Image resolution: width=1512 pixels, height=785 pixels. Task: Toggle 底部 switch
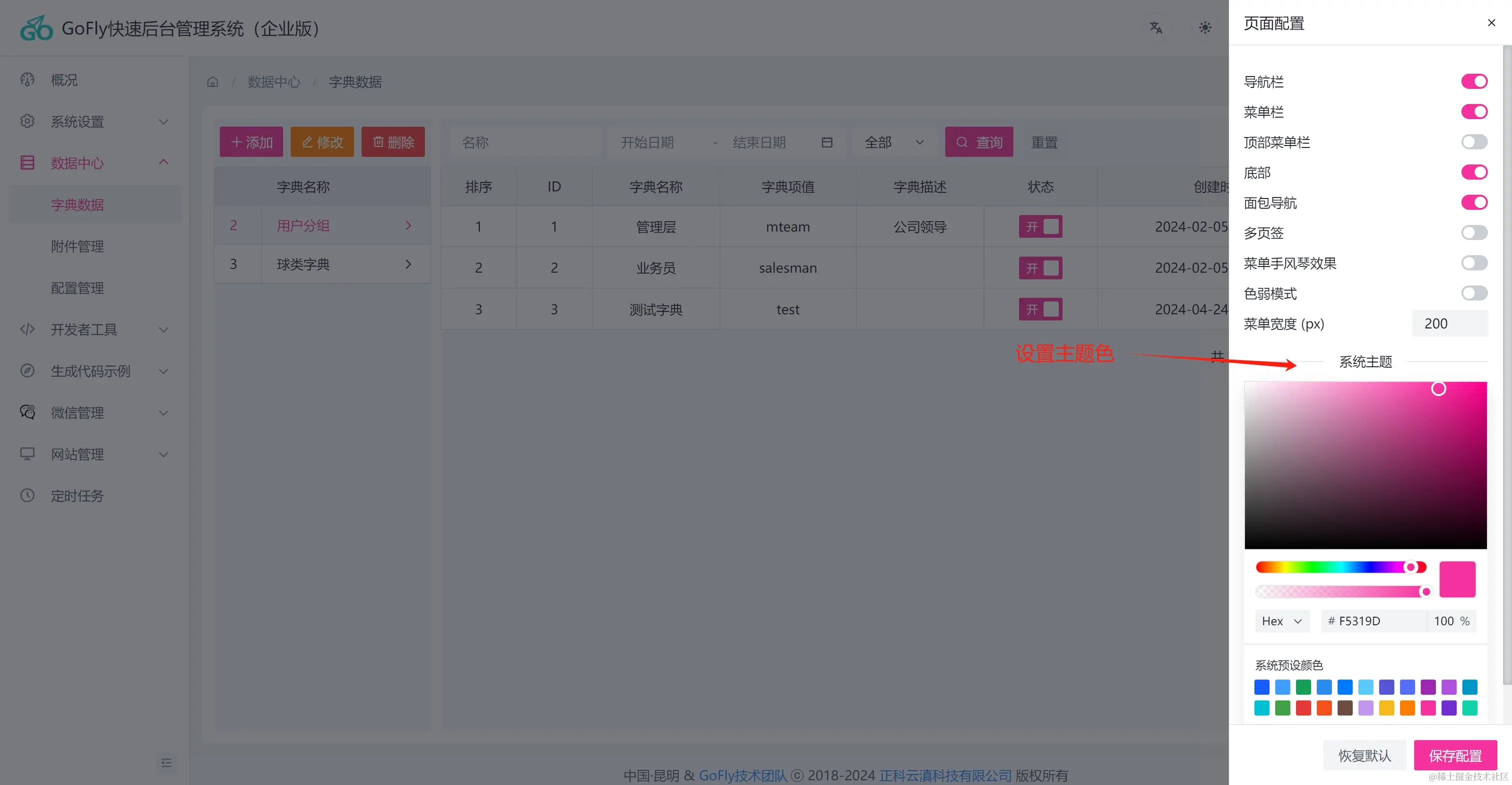(x=1474, y=172)
